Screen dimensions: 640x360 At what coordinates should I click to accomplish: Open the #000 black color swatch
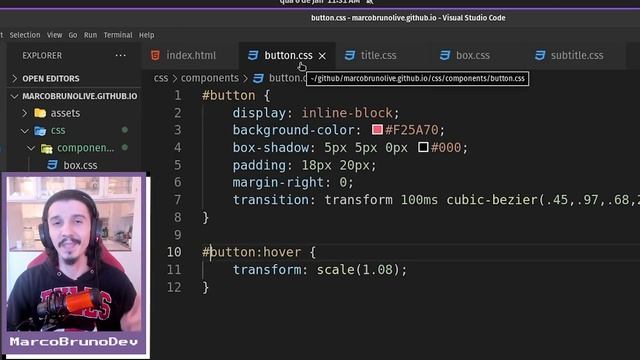(423, 147)
